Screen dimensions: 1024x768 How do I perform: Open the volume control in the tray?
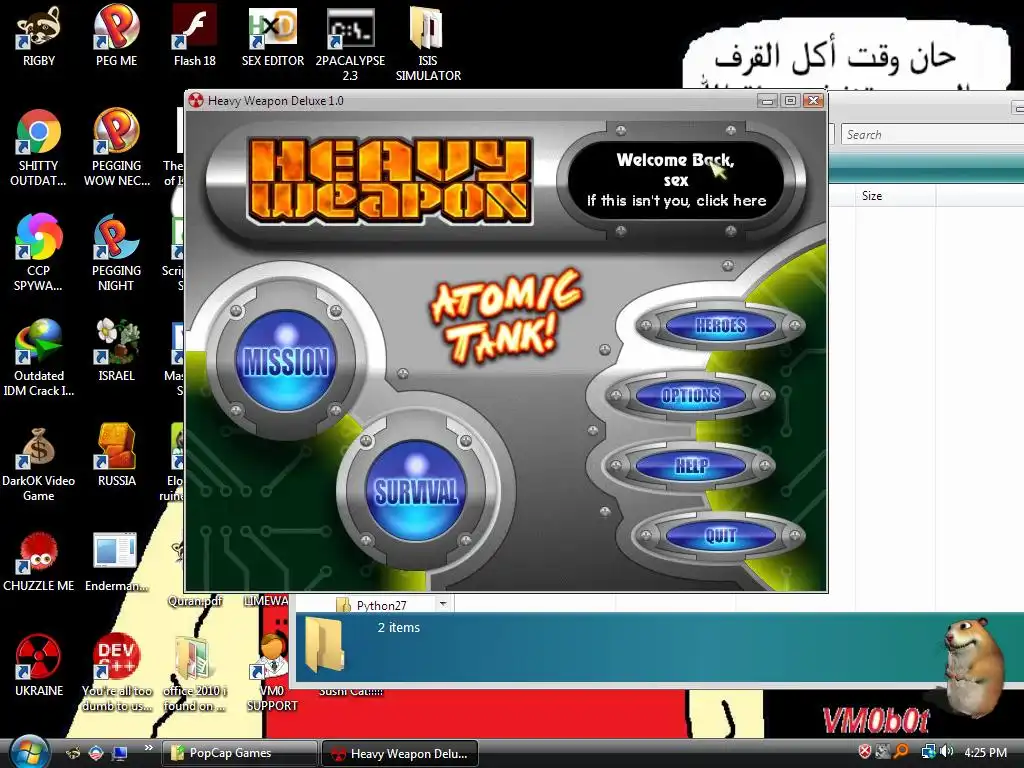pyautogui.click(x=947, y=752)
